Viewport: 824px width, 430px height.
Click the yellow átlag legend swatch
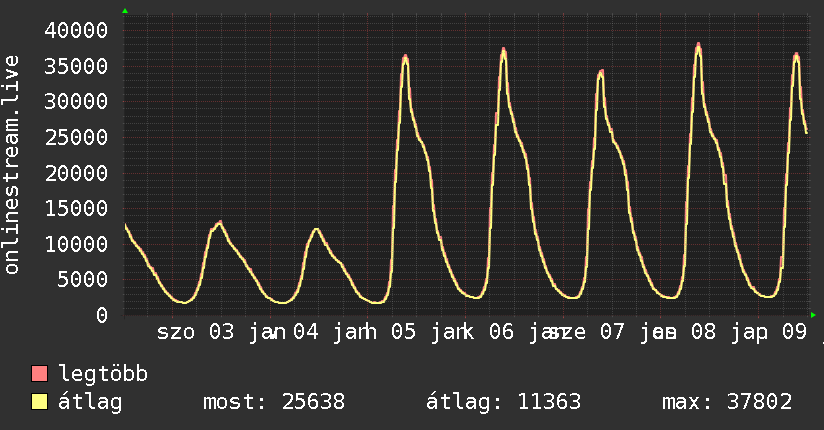click(39, 401)
